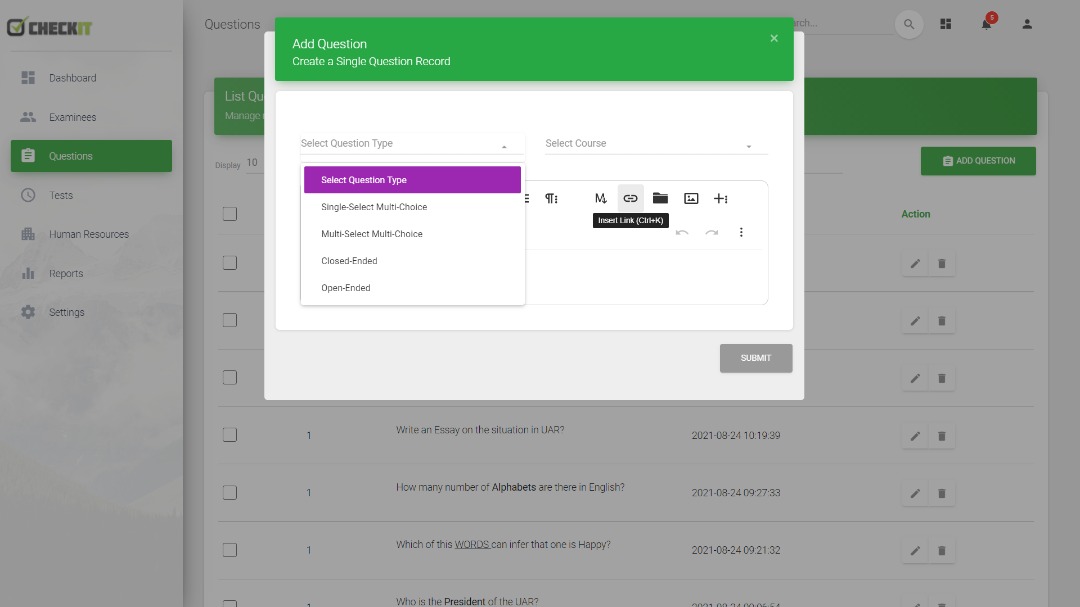Click 'Who is the President of the UAR?' text

[467, 601]
